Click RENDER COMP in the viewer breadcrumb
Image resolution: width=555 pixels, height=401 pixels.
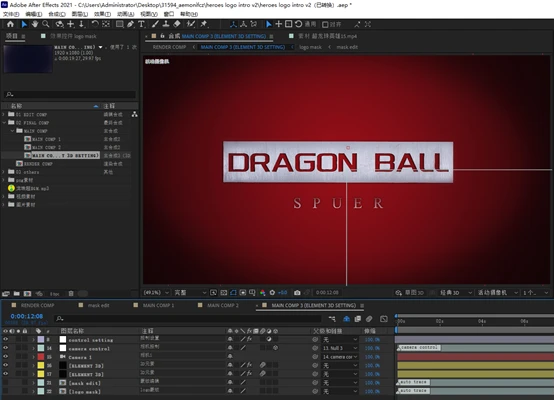pyautogui.click(x=169, y=47)
